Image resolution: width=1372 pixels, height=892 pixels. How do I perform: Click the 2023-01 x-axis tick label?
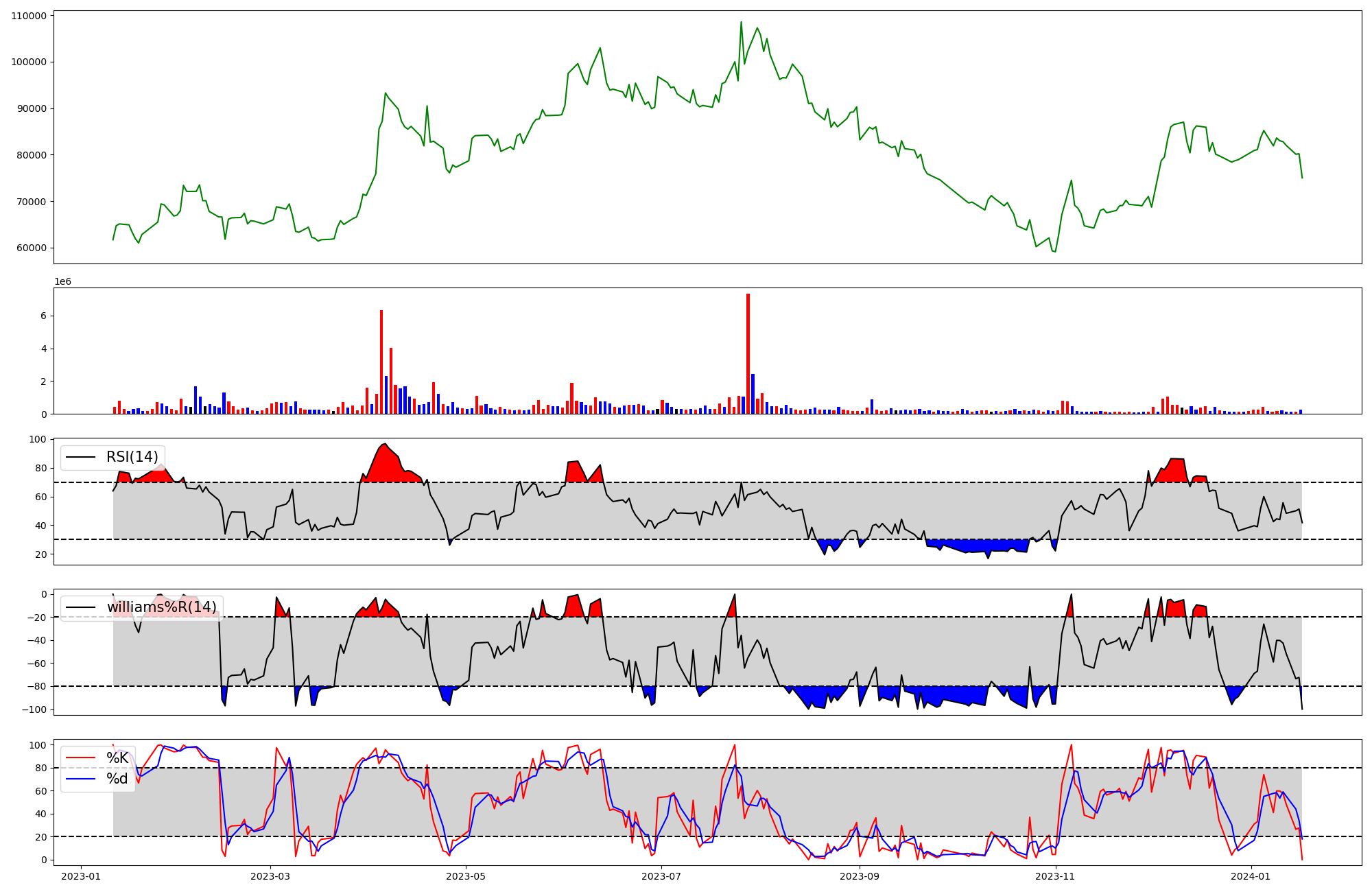coord(81,876)
